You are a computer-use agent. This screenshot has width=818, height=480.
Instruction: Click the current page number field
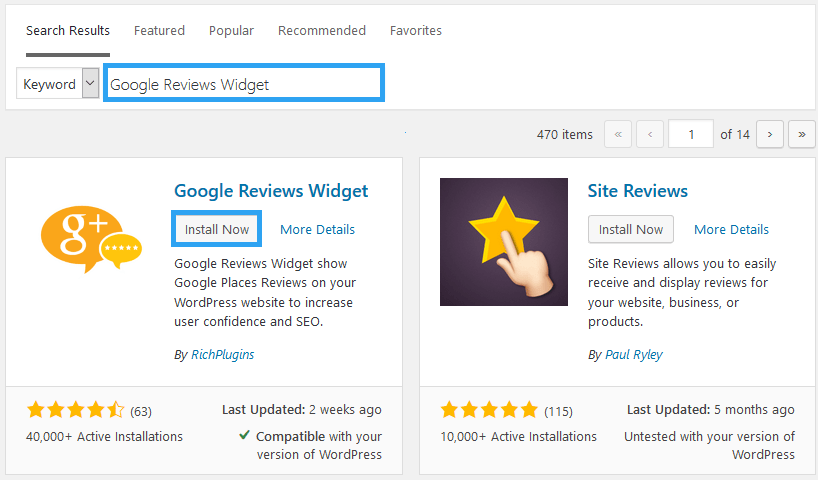[x=691, y=134]
